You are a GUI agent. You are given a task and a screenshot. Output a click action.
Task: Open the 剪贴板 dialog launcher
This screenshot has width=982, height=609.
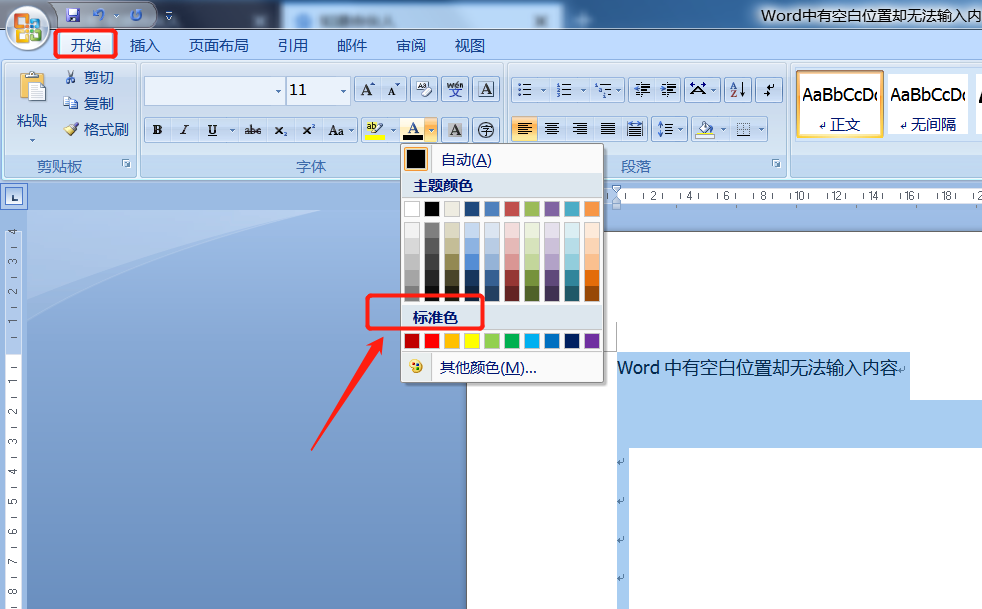point(127,164)
